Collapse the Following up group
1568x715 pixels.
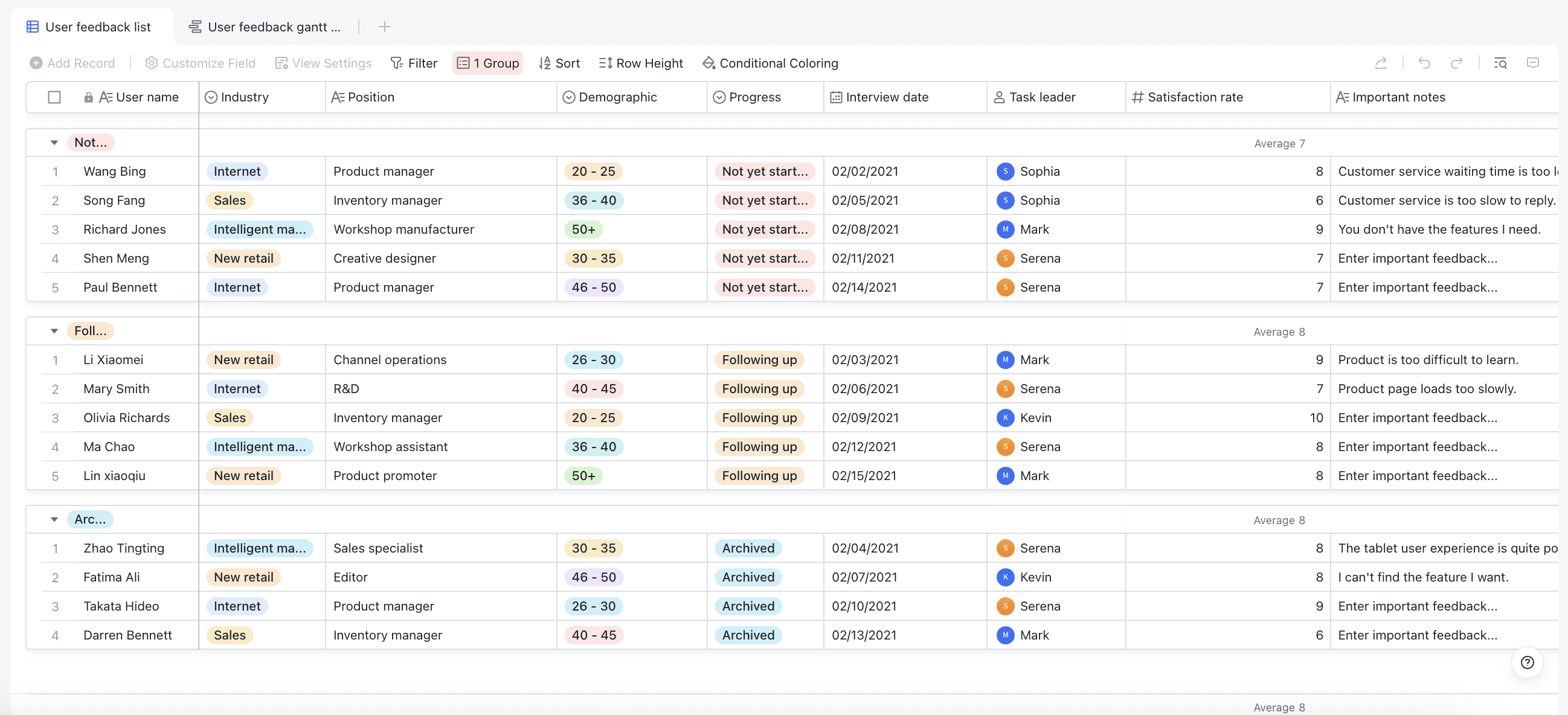pyautogui.click(x=54, y=331)
